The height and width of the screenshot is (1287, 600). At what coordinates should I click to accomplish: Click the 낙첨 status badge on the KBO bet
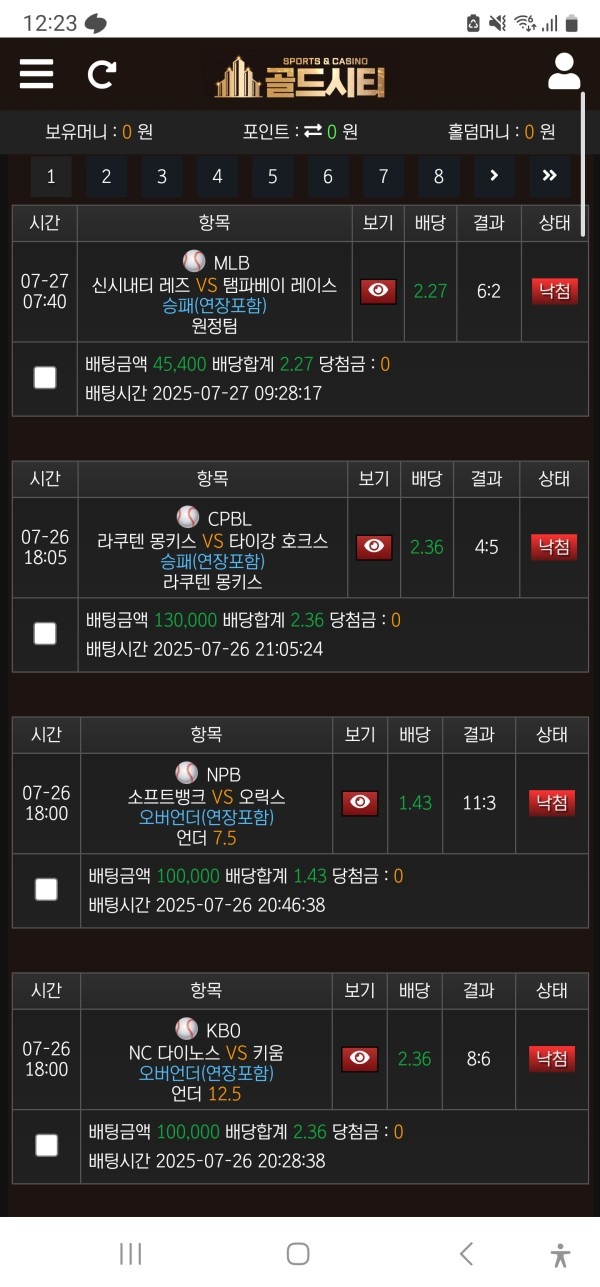(551, 1058)
